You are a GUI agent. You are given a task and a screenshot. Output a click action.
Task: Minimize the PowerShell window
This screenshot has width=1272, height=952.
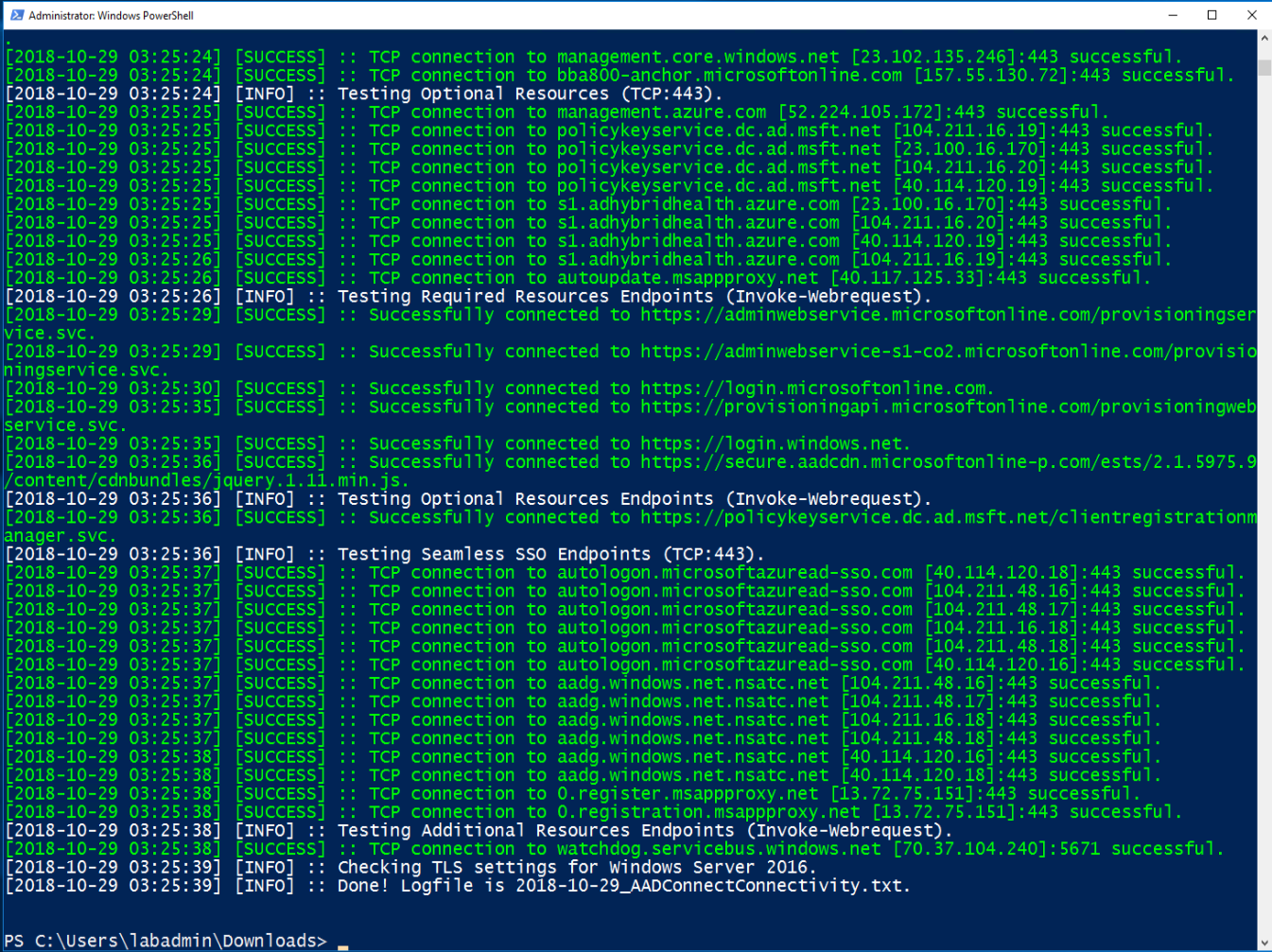click(x=1173, y=15)
